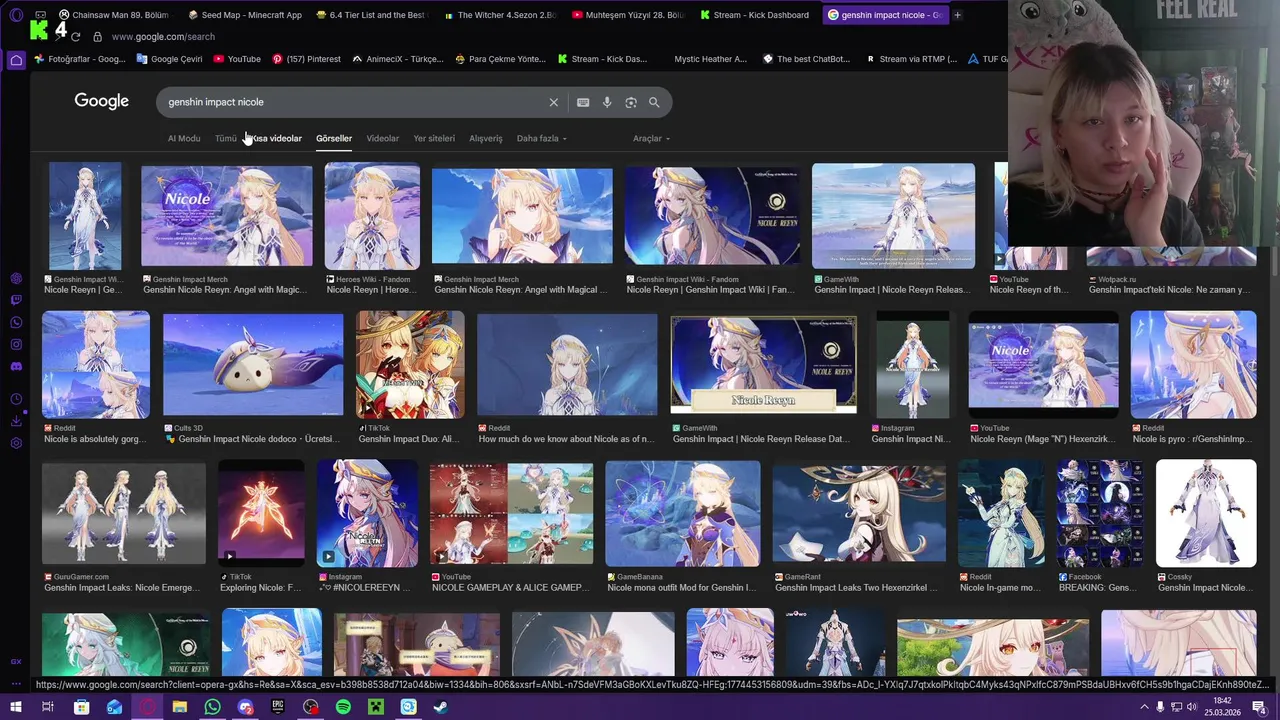Open the Cosský Genshin Impact Nicole image

1206,513
